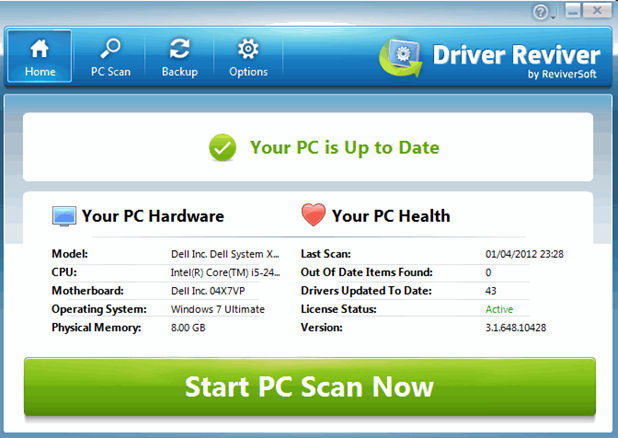Click the CPU value 'Intel(R) Core(TM) i5-24...'

click(x=225, y=272)
